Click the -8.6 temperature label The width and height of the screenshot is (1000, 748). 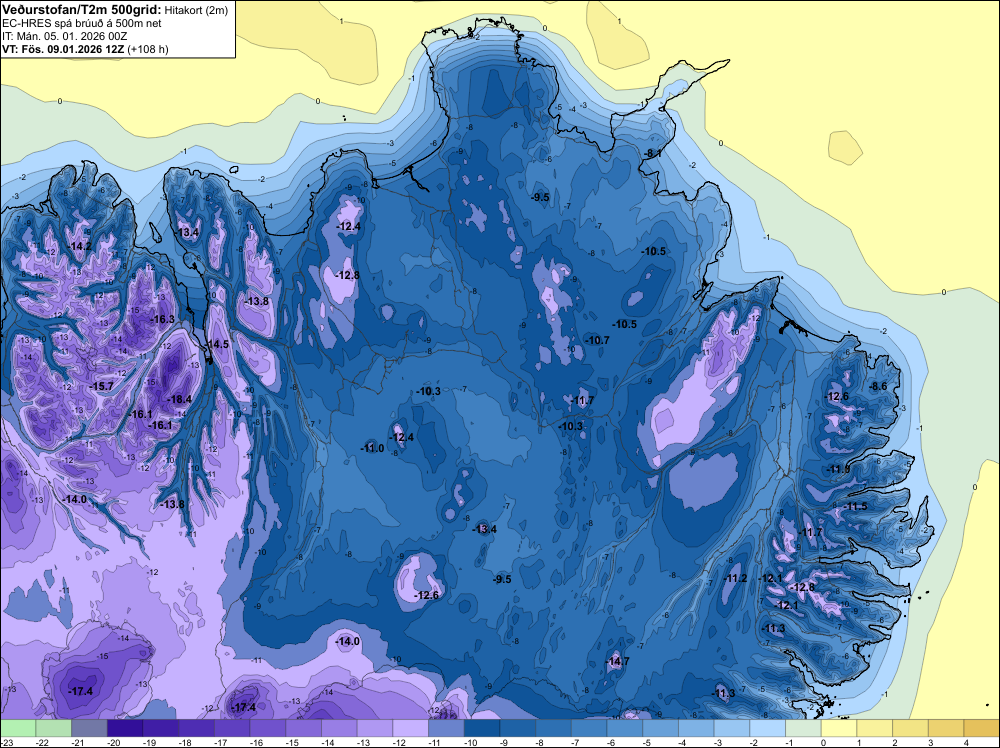(x=878, y=386)
